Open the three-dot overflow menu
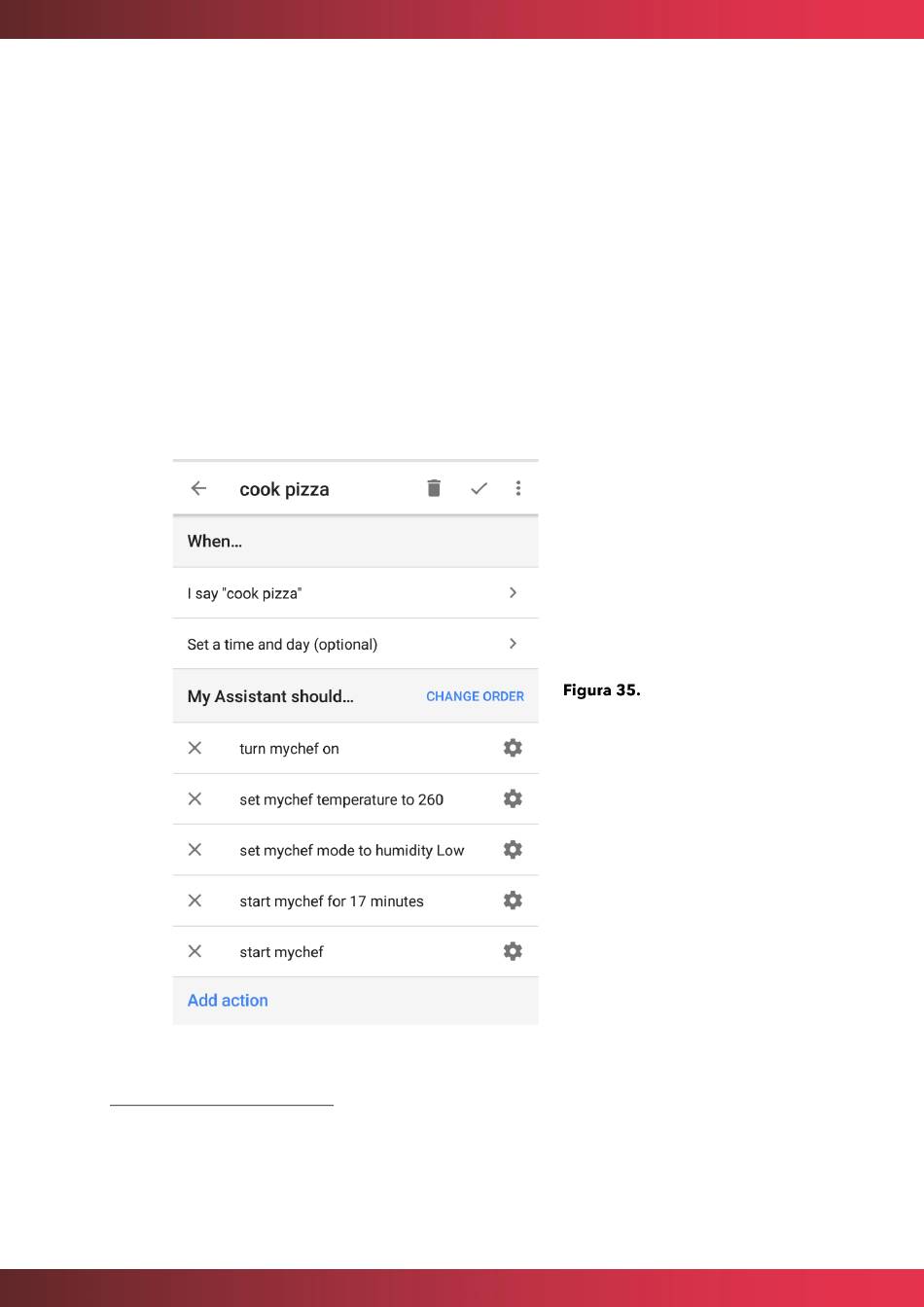Image resolution: width=924 pixels, height=1307 pixels. coord(518,488)
